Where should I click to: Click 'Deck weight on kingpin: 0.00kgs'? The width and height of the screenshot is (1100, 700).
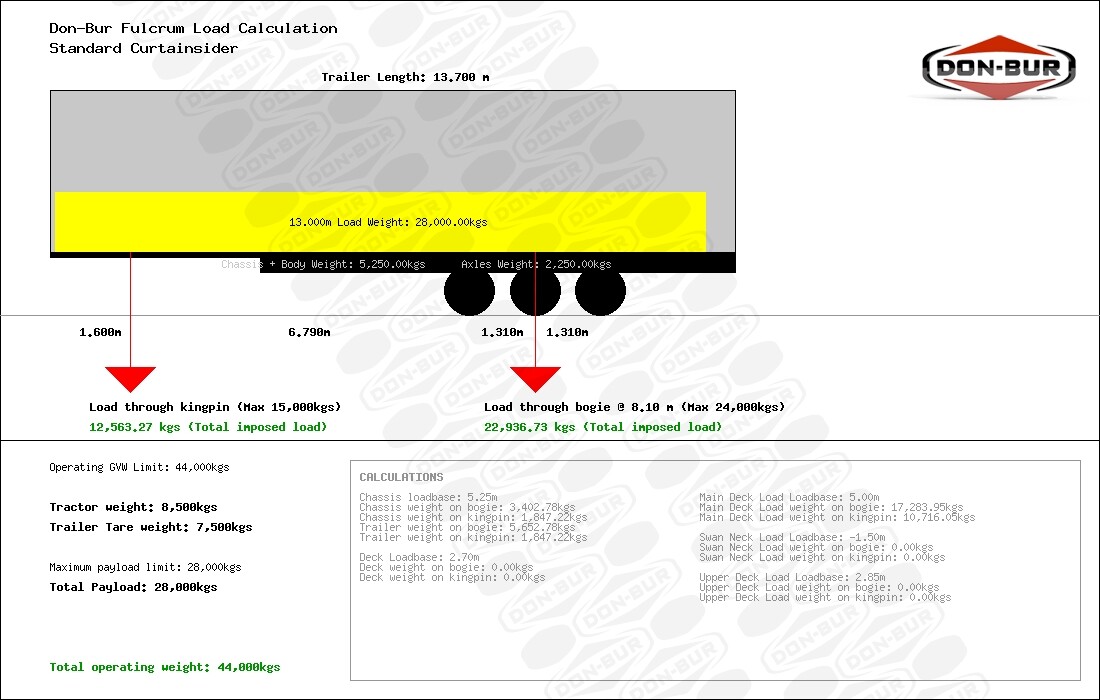click(452, 577)
